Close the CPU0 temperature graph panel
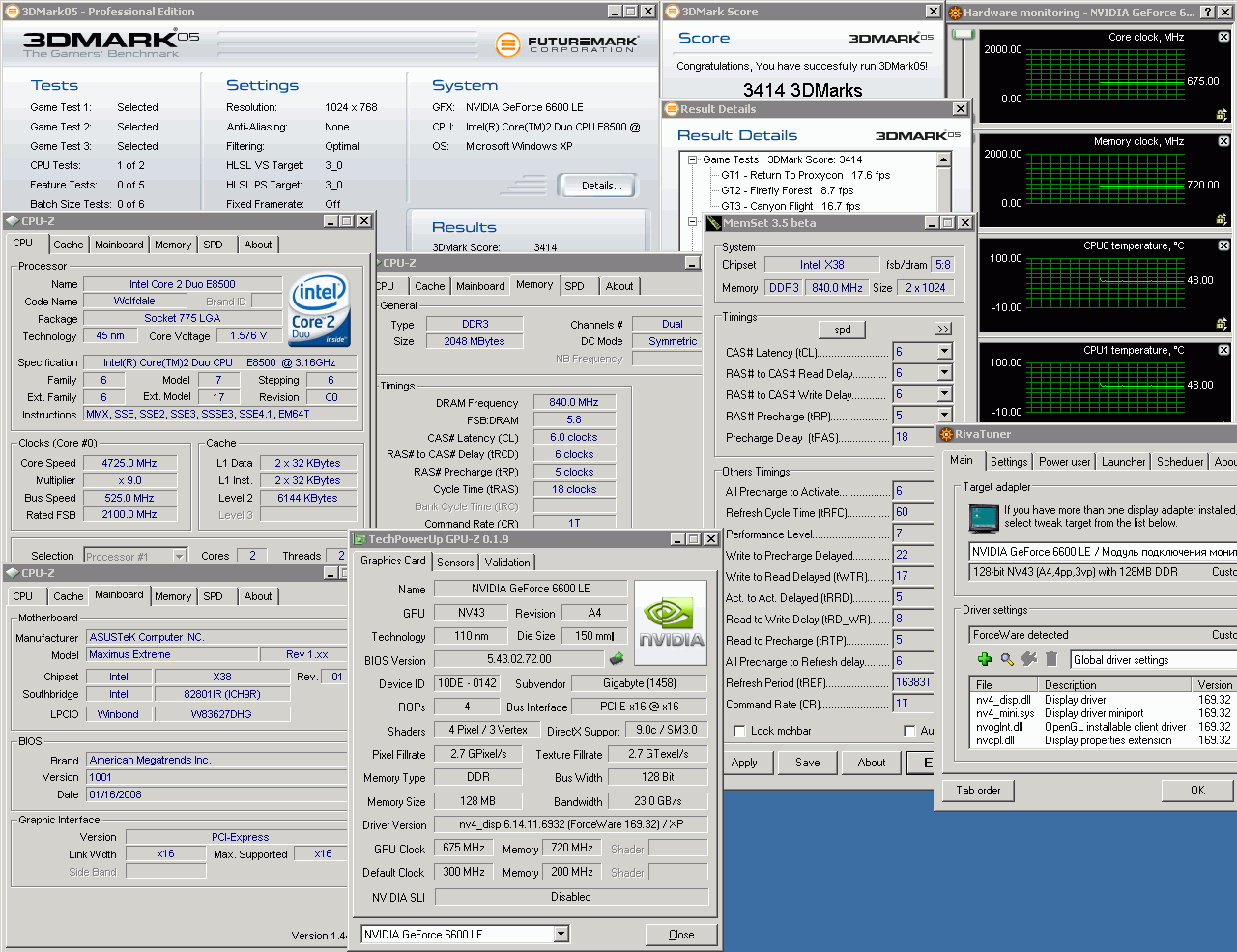This screenshot has width=1237, height=952. click(1223, 245)
